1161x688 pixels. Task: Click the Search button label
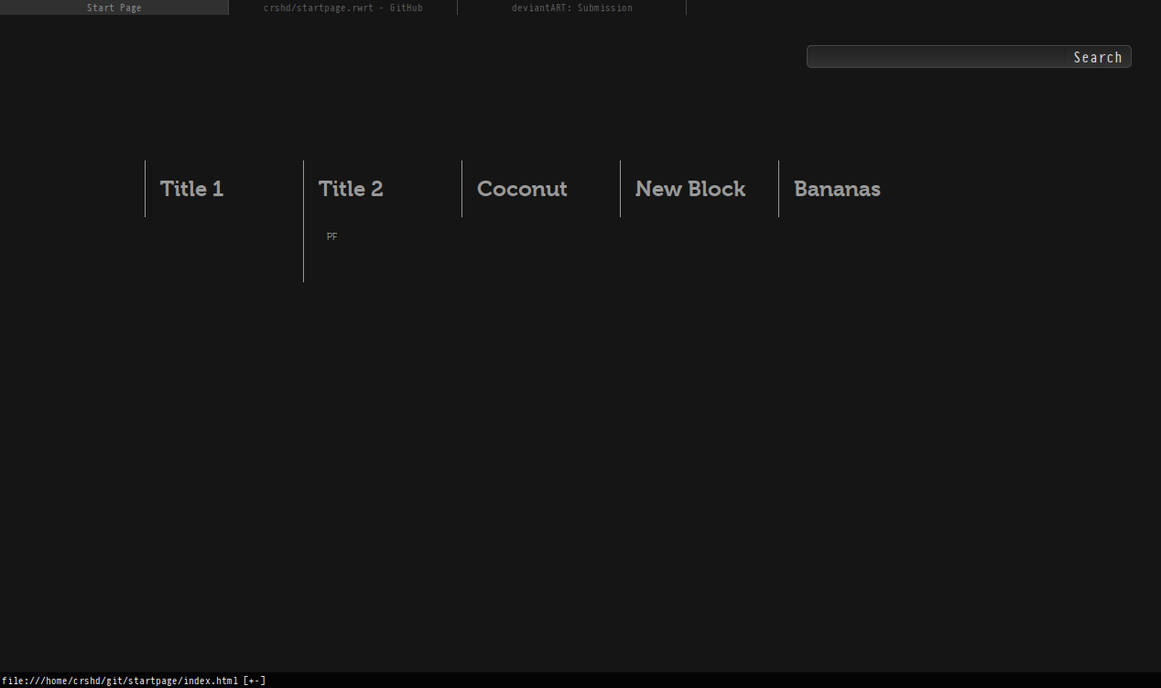click(x=1097, y=57)
